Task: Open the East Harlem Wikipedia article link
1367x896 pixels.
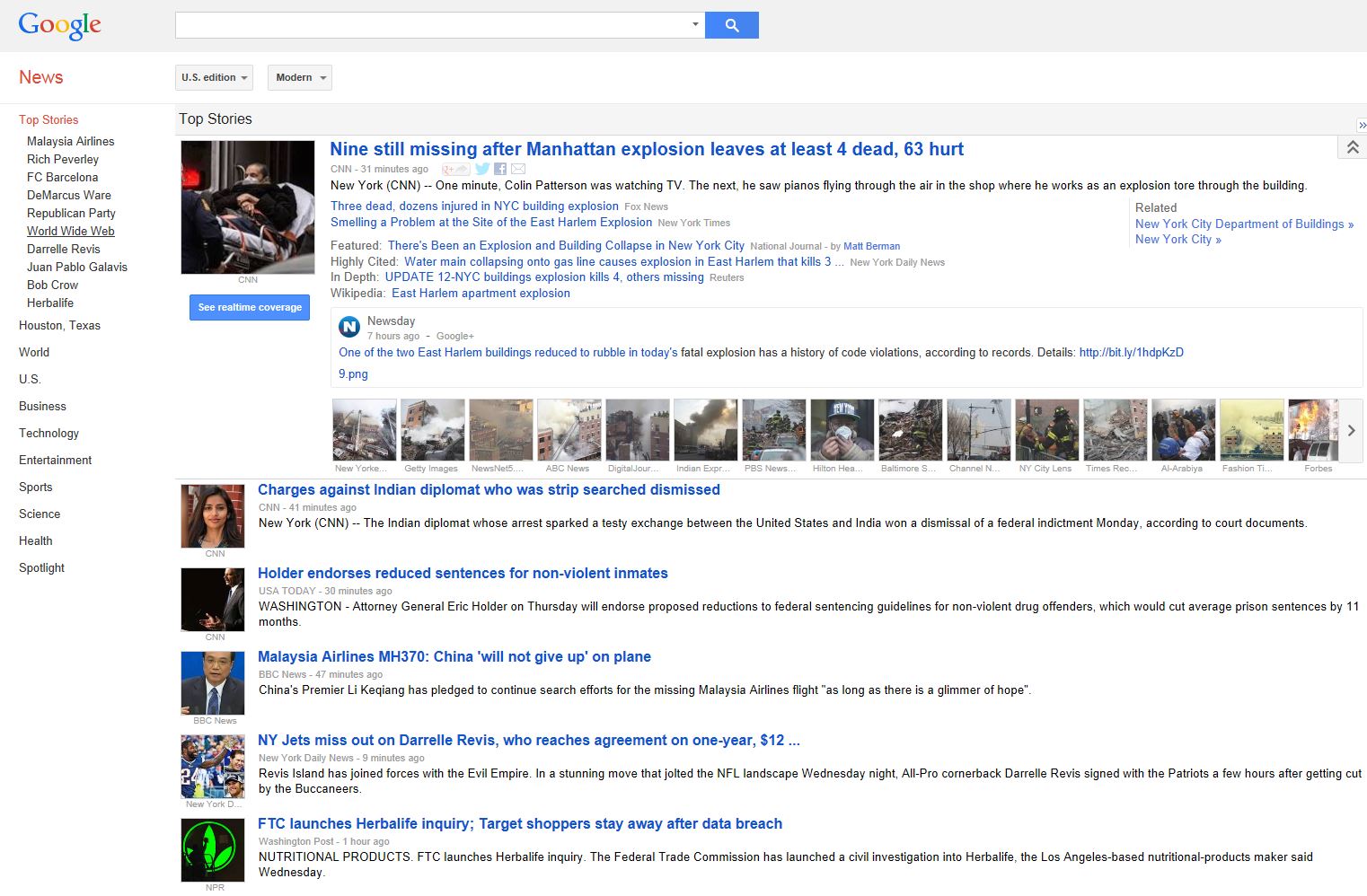Action: tap(481, 293)
